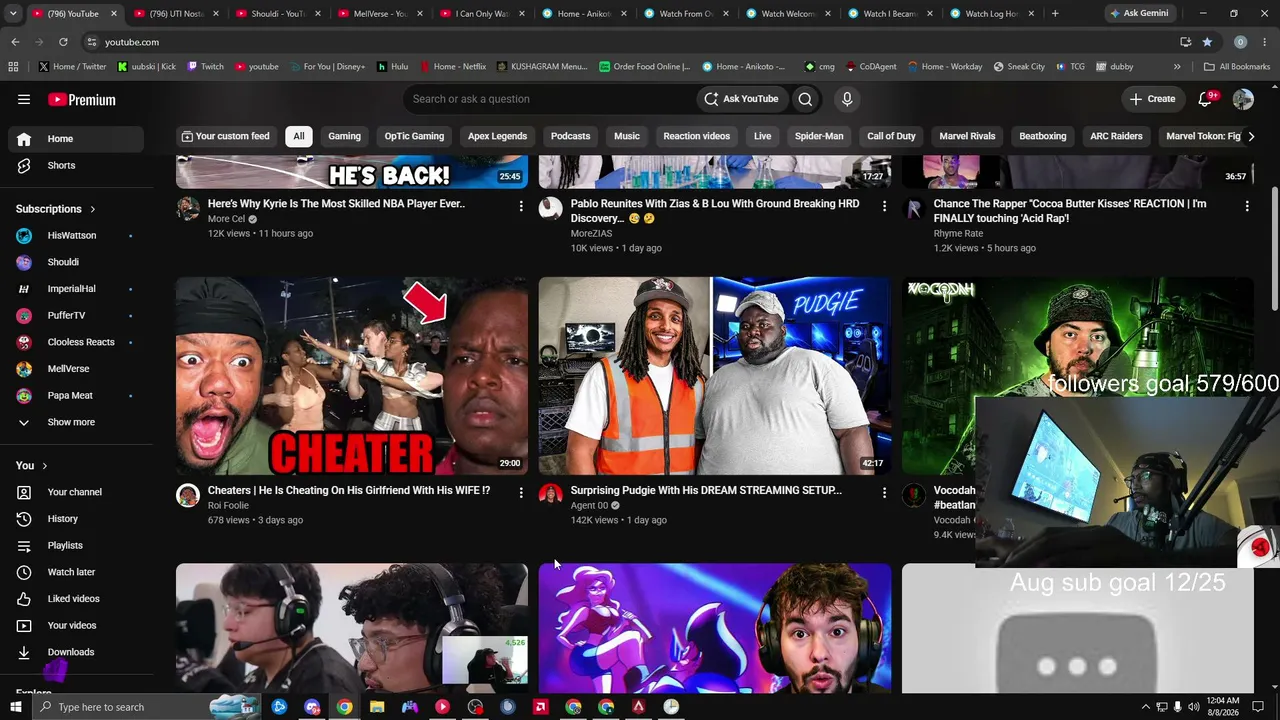Open the YouTube notifications bell

pyautogui.click(x=1206, y=99)
